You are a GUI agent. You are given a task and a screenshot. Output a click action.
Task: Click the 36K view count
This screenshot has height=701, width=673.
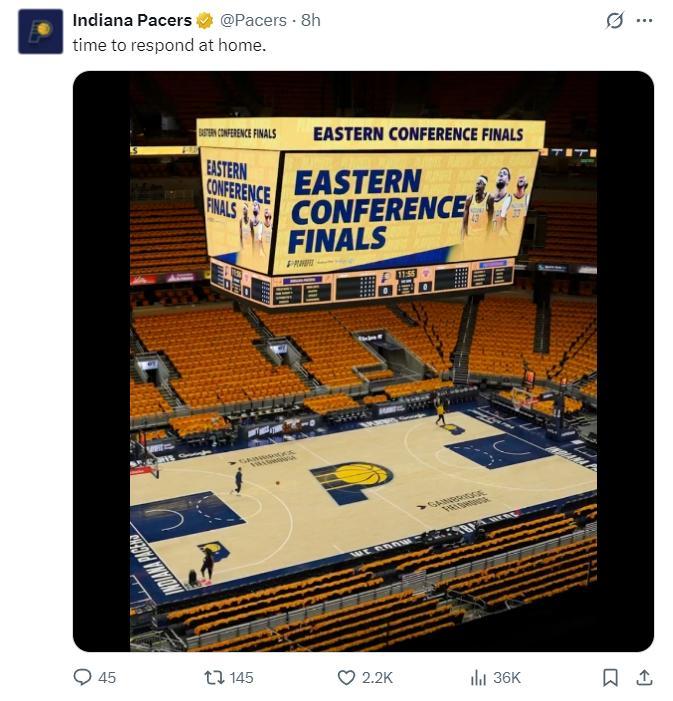(x=507, y=677)
